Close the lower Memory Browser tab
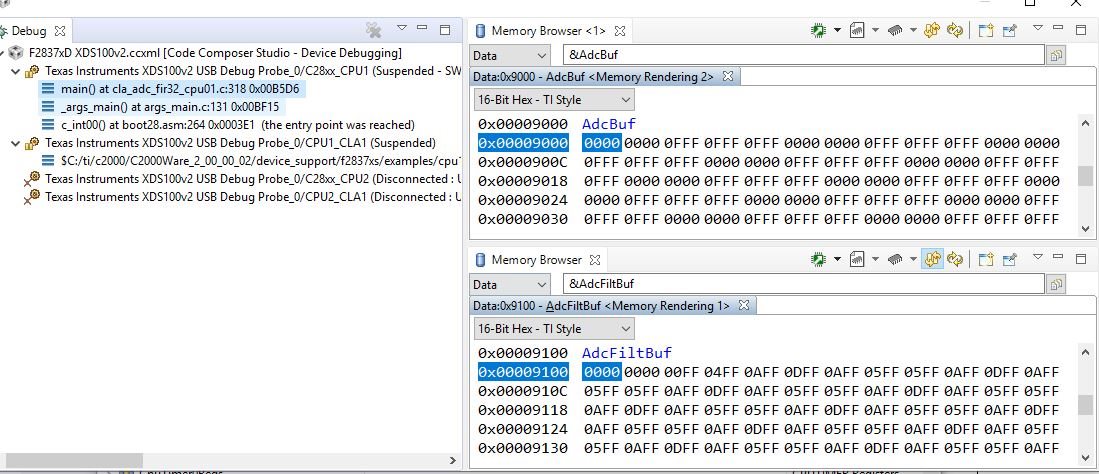Viewport: 1099px width, 474px height. [595, 260]
